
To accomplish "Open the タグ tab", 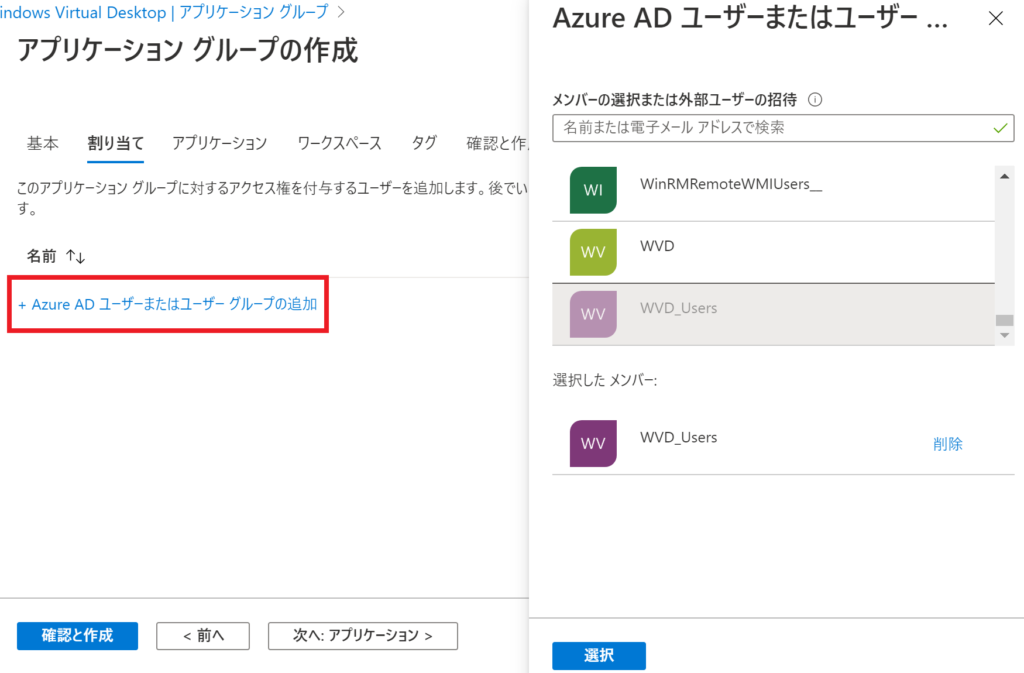I will click(424, 143).
